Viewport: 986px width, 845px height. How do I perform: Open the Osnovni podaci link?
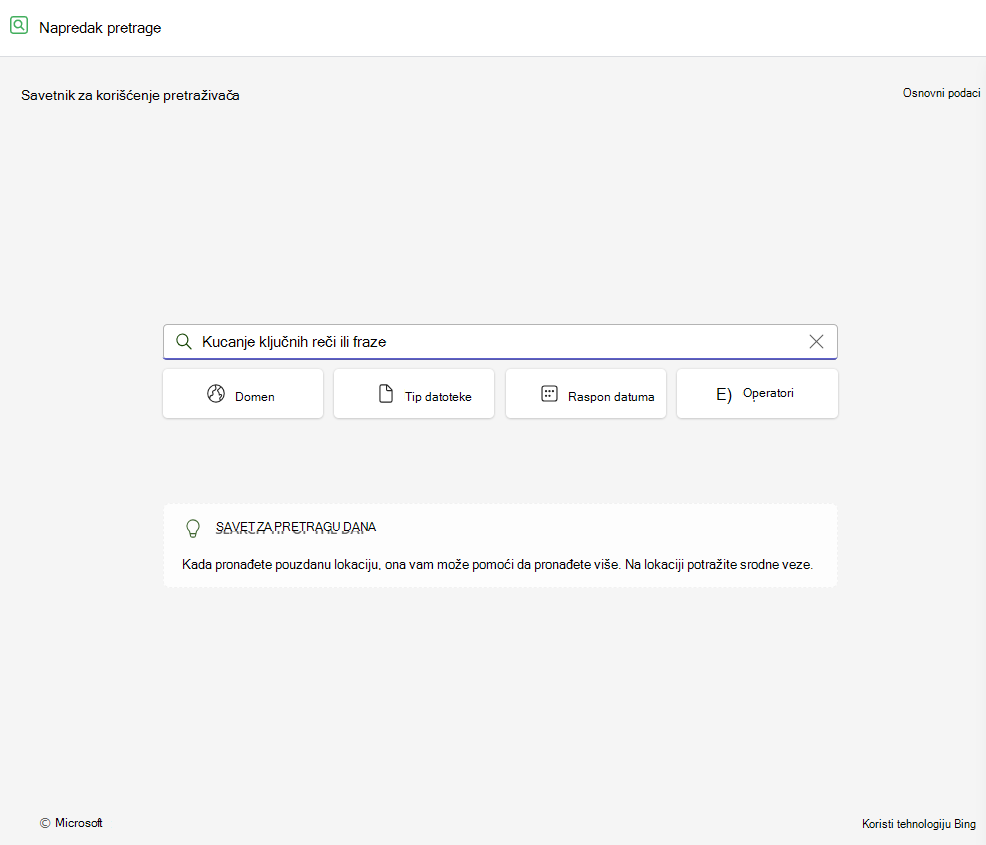pos(941,93)
